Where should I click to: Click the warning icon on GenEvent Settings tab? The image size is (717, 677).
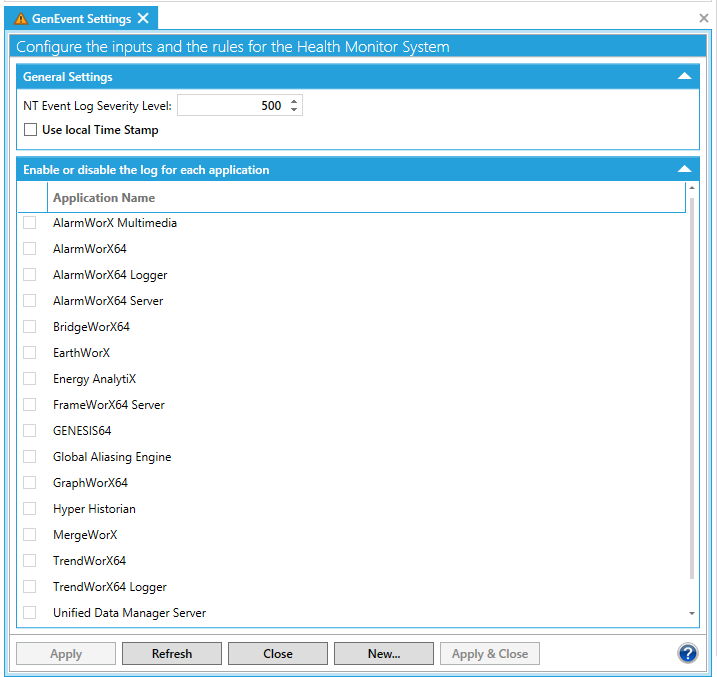[x=21, y=19]
